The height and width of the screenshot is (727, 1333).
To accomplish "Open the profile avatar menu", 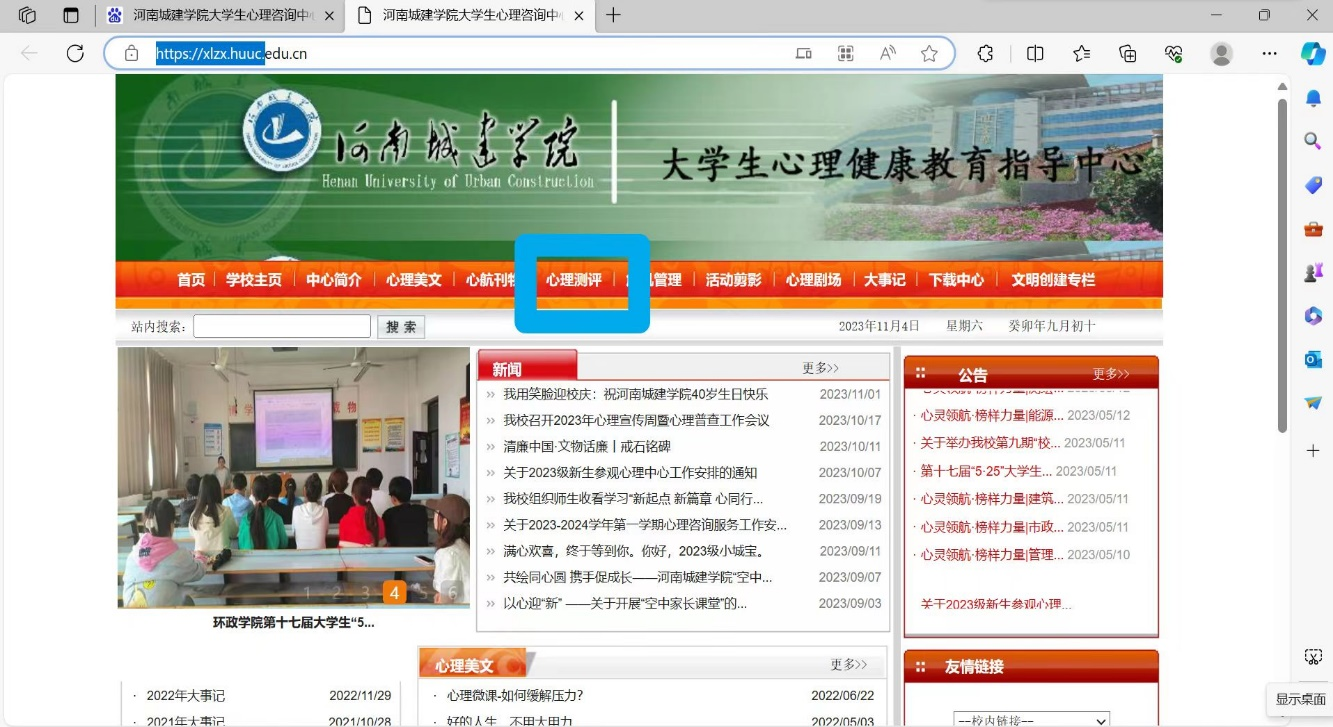I will 1222,54.
